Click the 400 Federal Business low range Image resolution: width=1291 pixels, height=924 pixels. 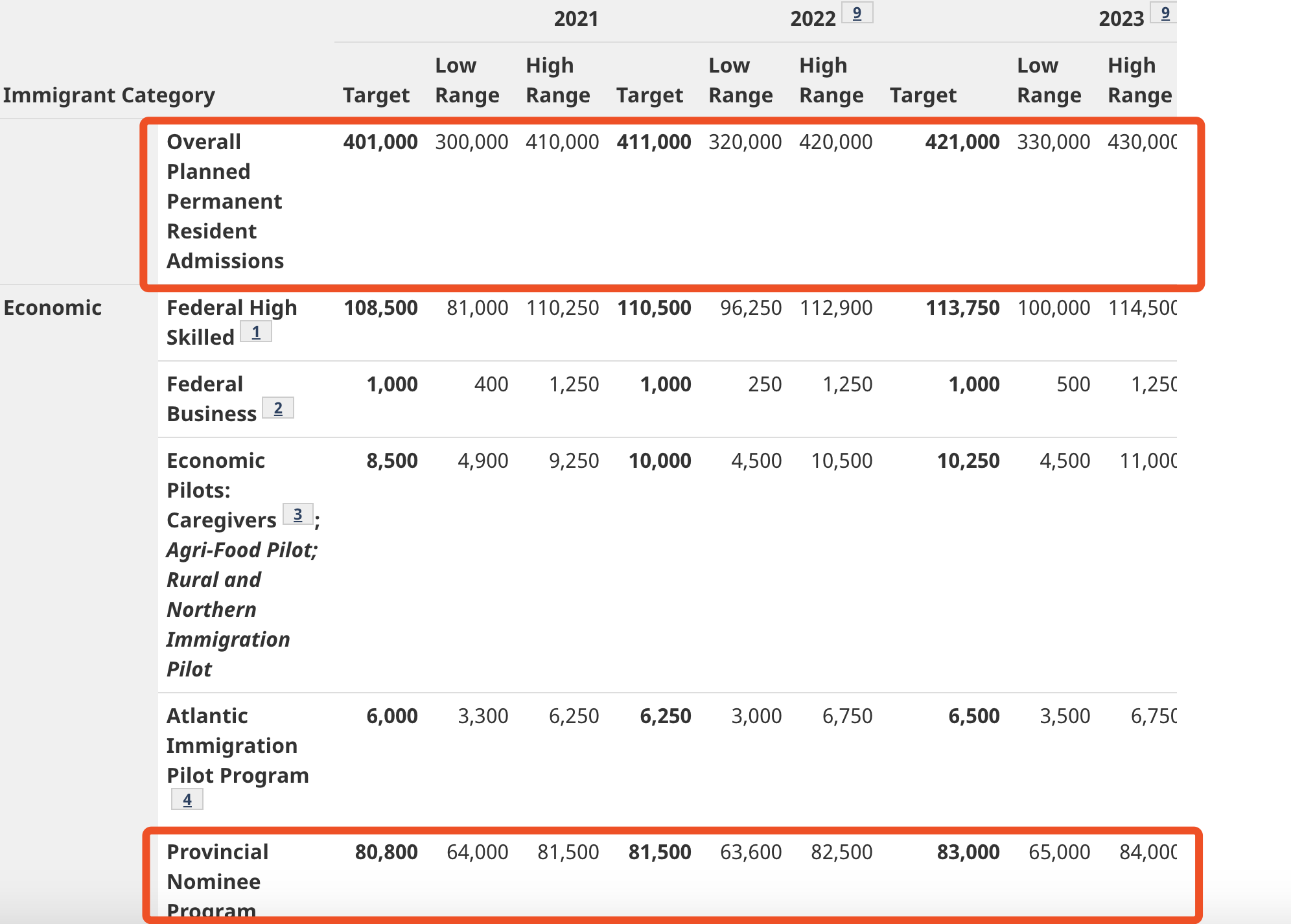(x=491, y=384)
